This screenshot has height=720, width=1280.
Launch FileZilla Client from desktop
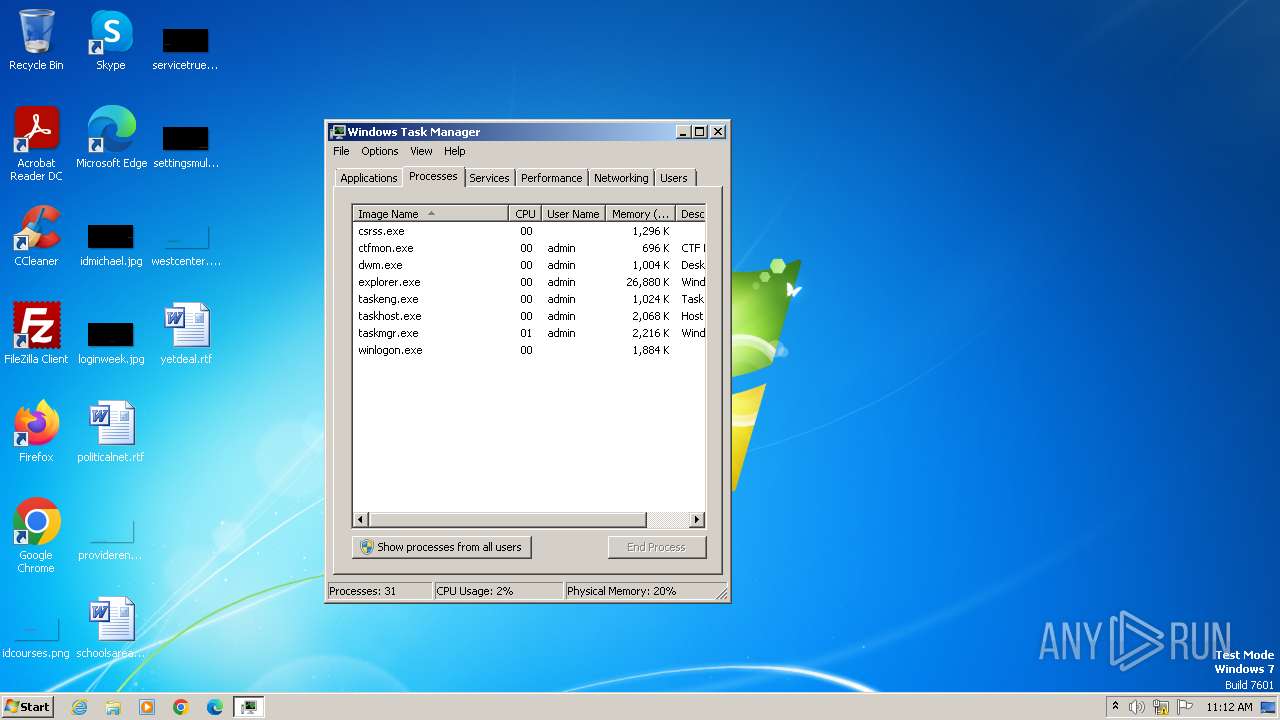(x=36, y=333)
